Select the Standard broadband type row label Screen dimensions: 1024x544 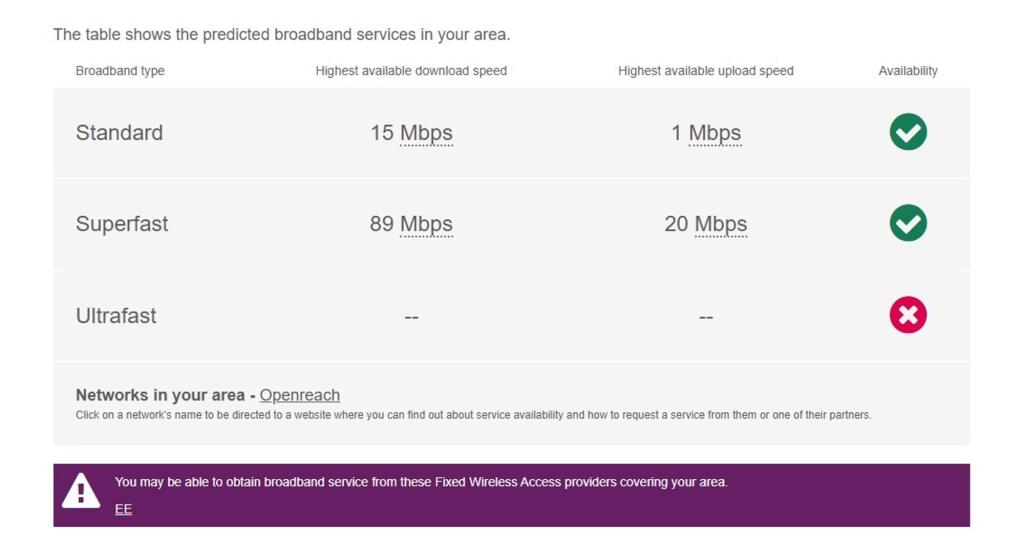[120, 133]
